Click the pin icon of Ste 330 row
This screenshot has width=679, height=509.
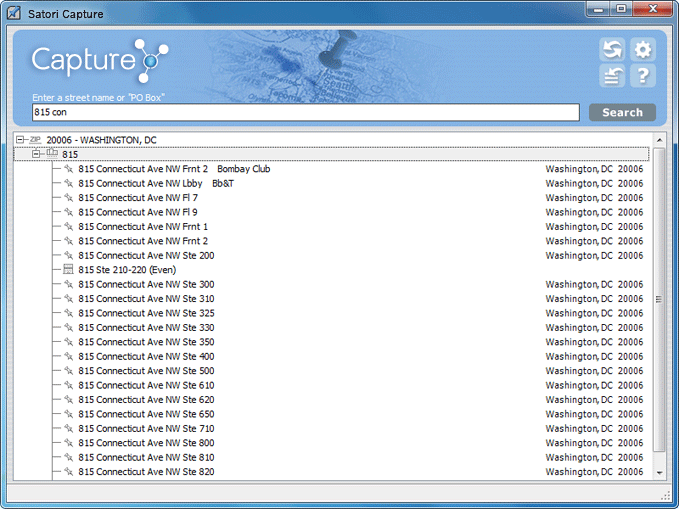[x=68, y=327]
